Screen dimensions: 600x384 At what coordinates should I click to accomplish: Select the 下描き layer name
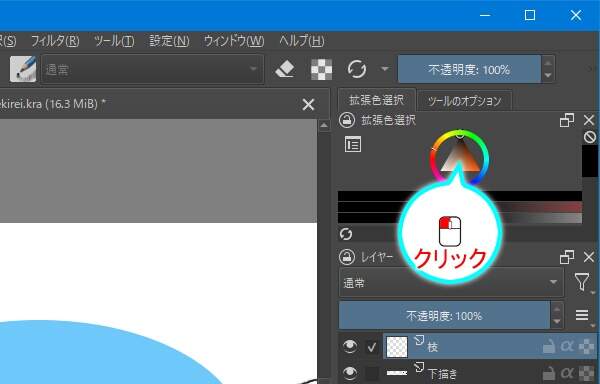pyautogui.click(x=442, y=374)
